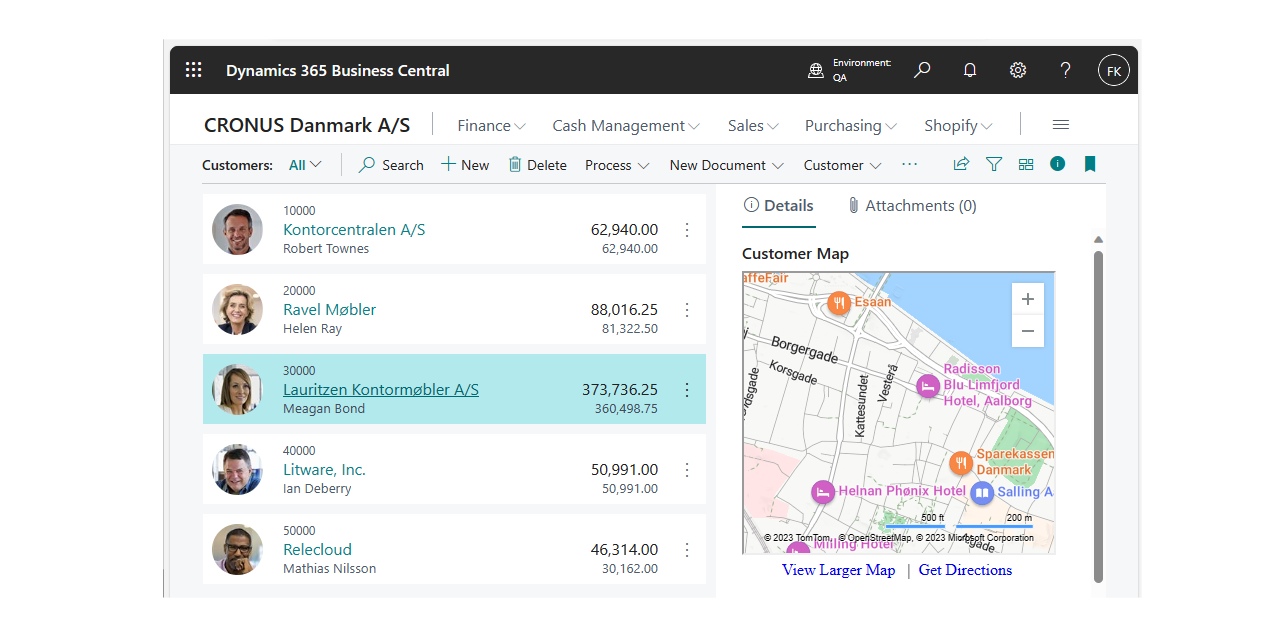Toggle the FactBox information pane

coord(1057,164)
